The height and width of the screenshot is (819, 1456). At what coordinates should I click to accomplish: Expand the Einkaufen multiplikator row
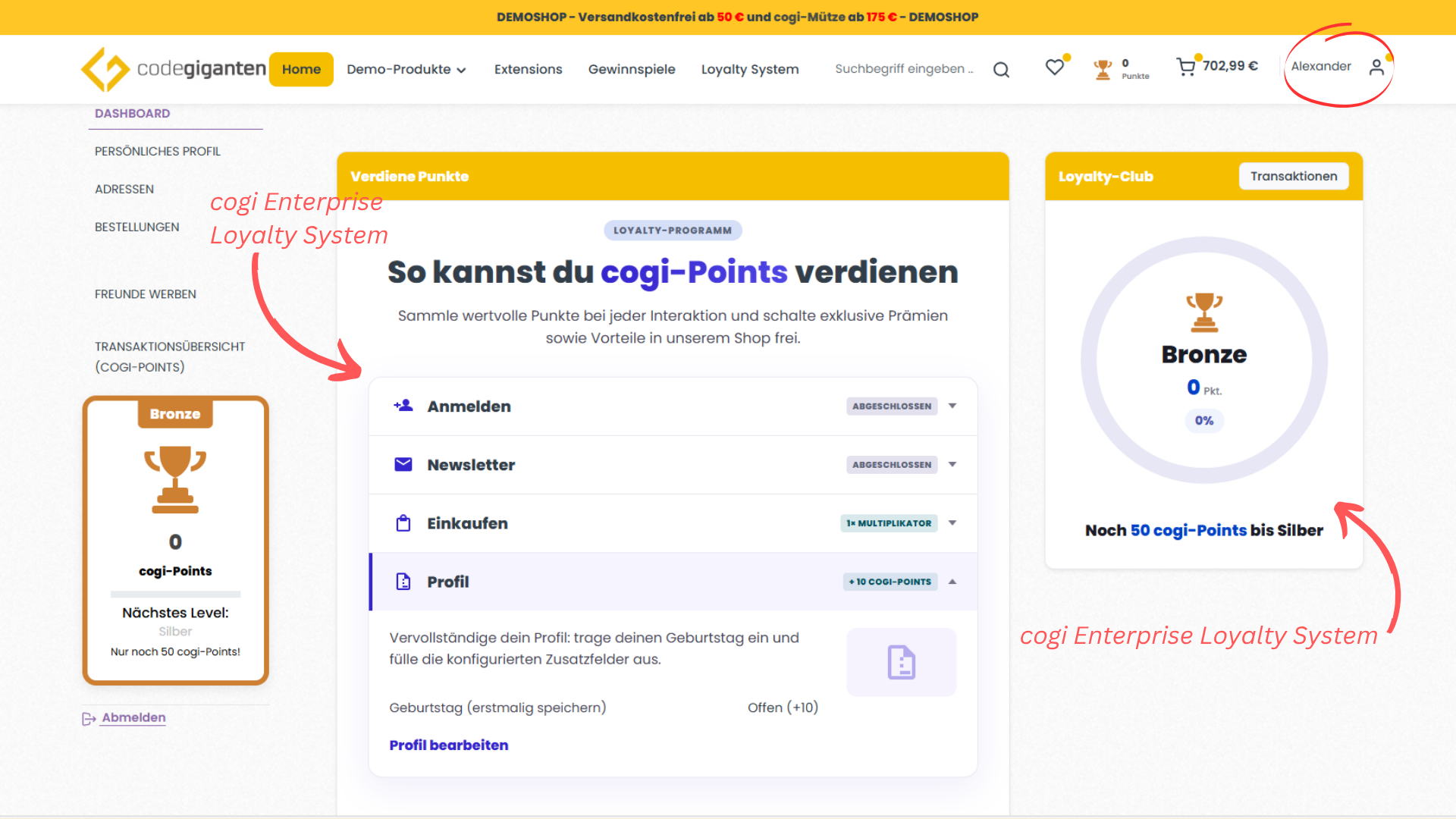click(952, 523)
